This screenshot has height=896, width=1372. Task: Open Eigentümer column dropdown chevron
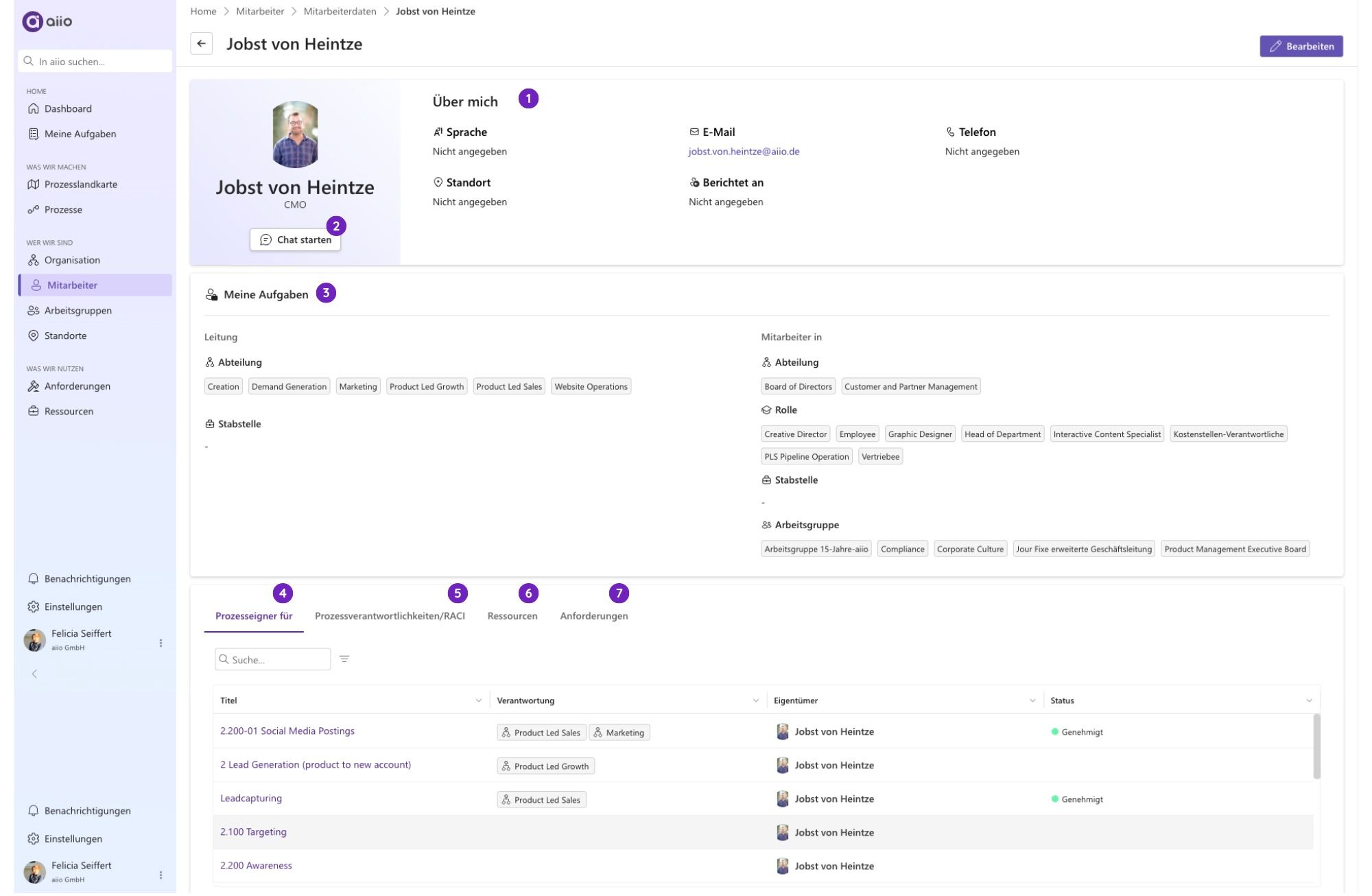(1032, 700)
